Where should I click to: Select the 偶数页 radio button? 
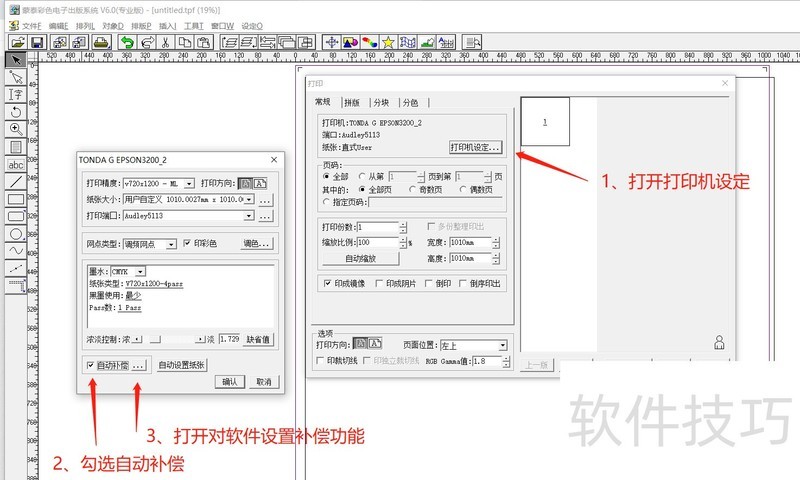click(x=463, y=189)
